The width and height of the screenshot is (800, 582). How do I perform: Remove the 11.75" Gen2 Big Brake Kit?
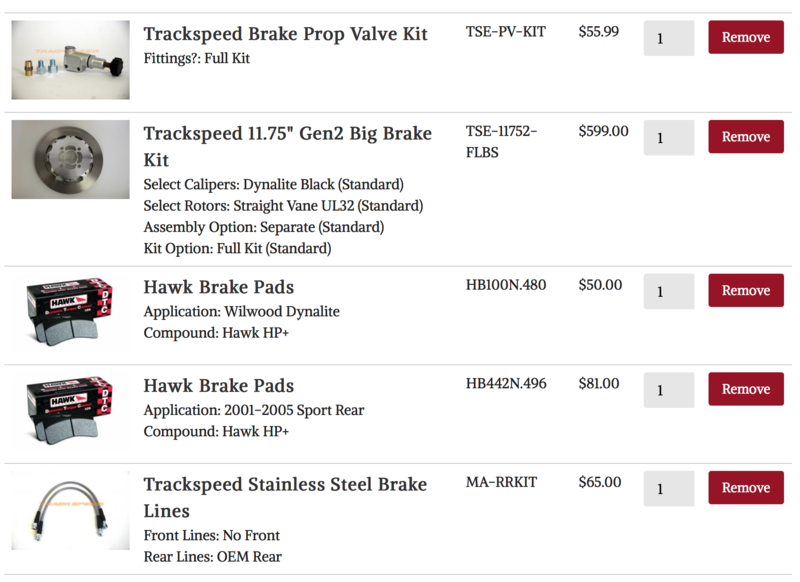[x=745, y=137]
